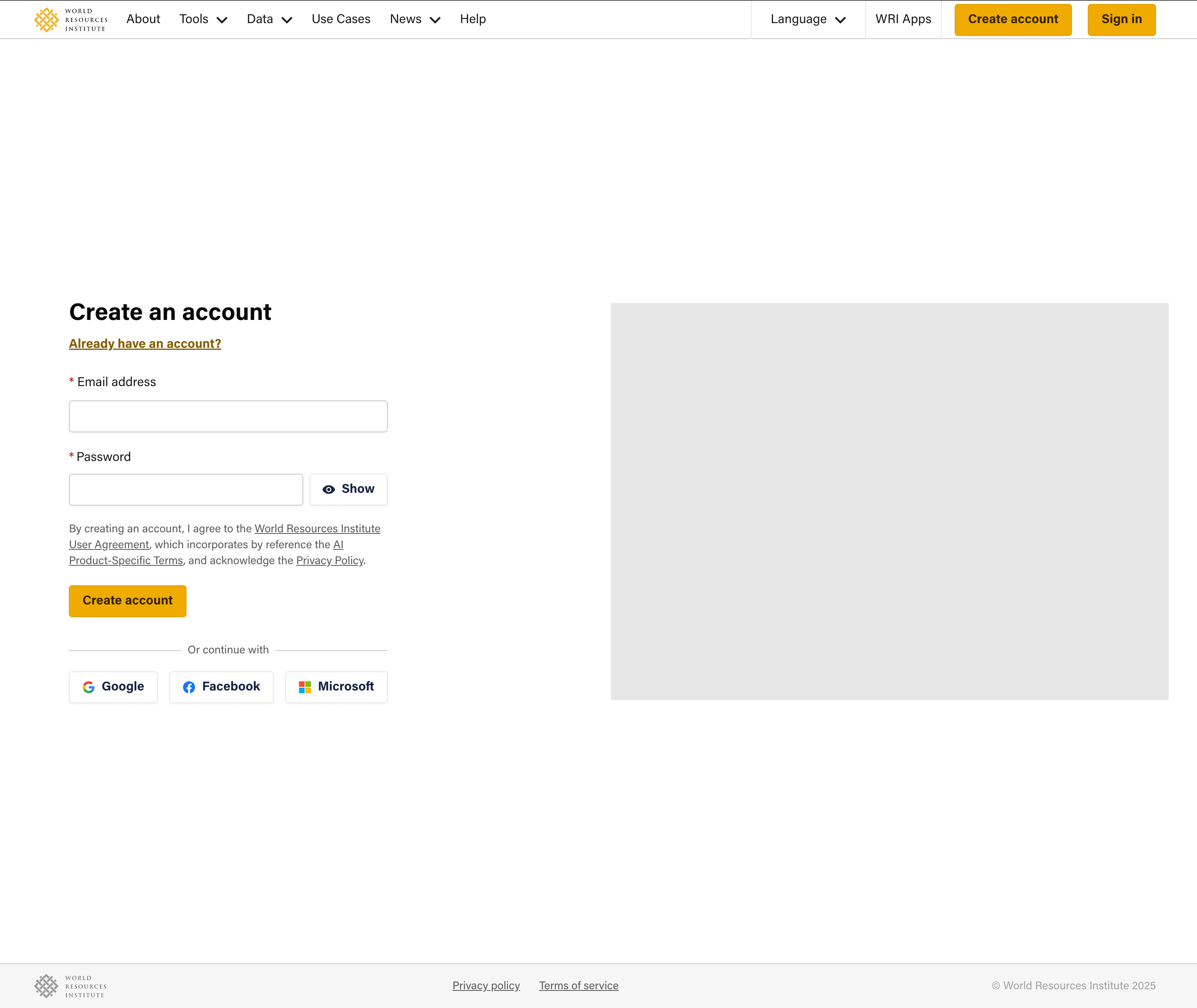1197x1008 pixels.
Task: Click the gray WRI footer logo
Action: 70,986
